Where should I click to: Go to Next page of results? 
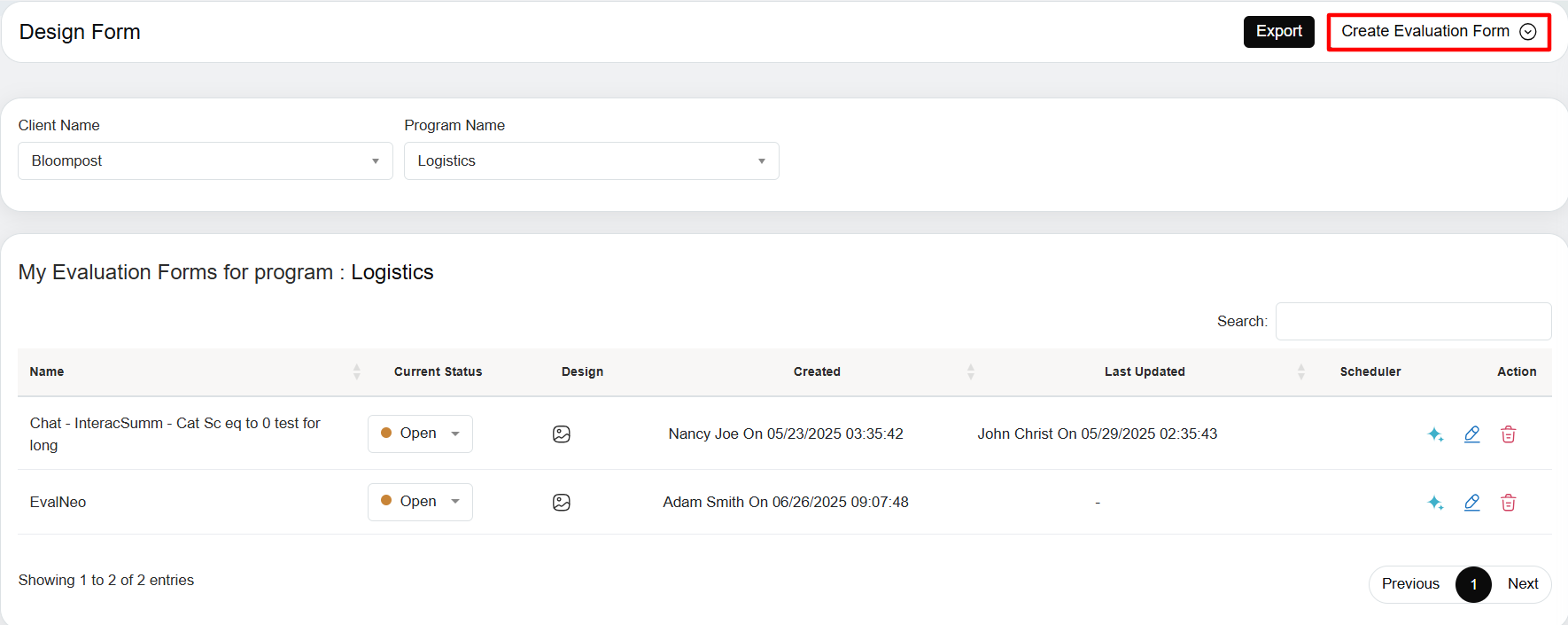click(1523, 584)
